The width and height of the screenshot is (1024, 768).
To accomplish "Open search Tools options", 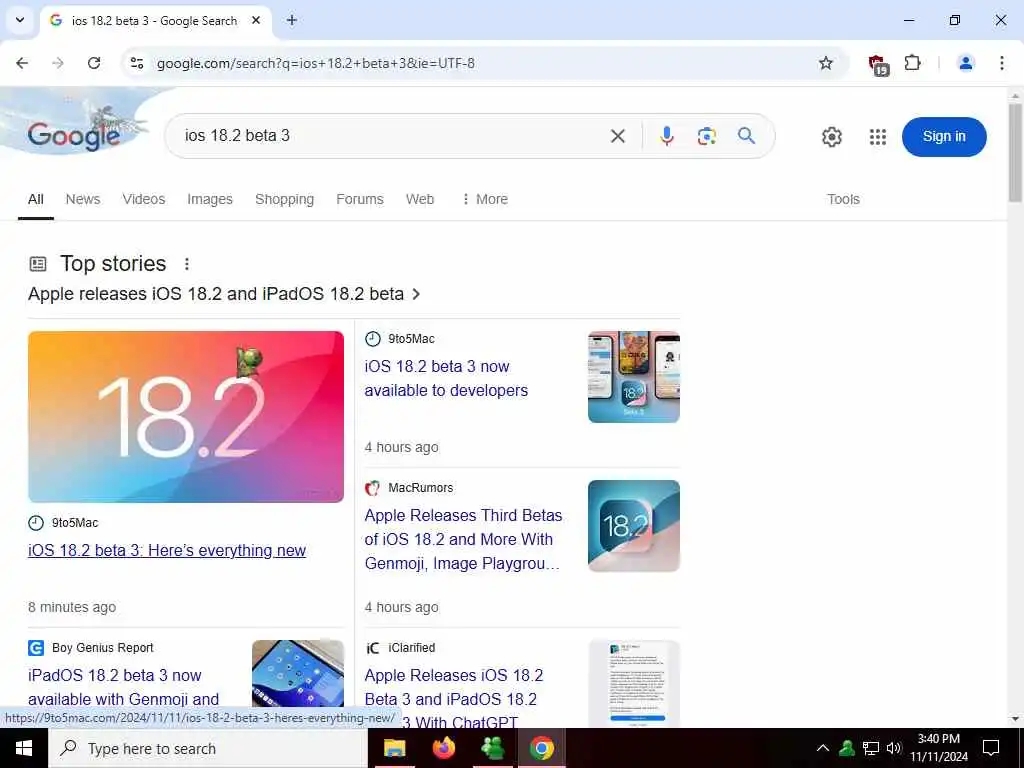I will 843,199.
